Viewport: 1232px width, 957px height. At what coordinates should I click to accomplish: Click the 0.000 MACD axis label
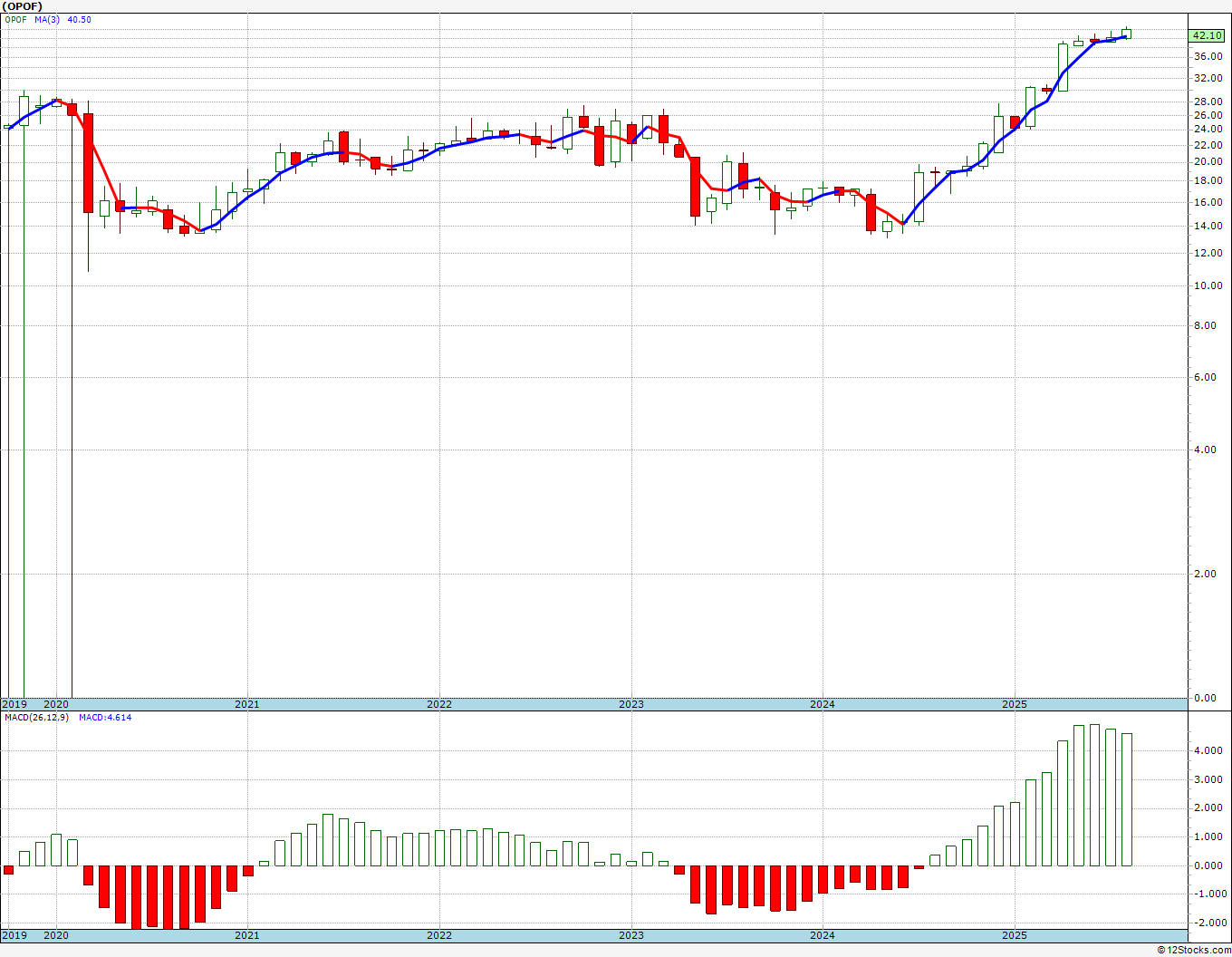tap(1210, 865)
